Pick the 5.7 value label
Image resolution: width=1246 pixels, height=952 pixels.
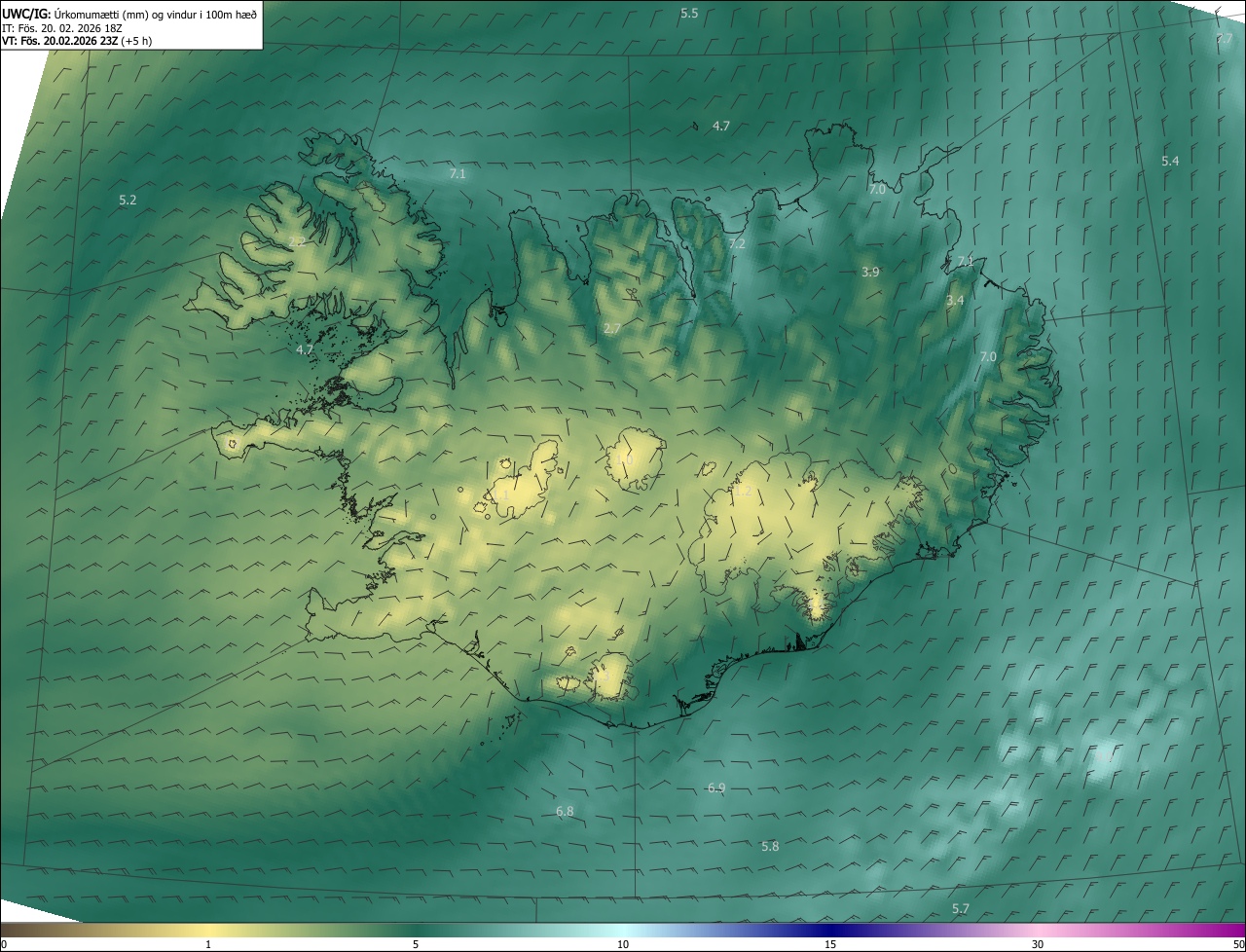[x=961, y=909]
